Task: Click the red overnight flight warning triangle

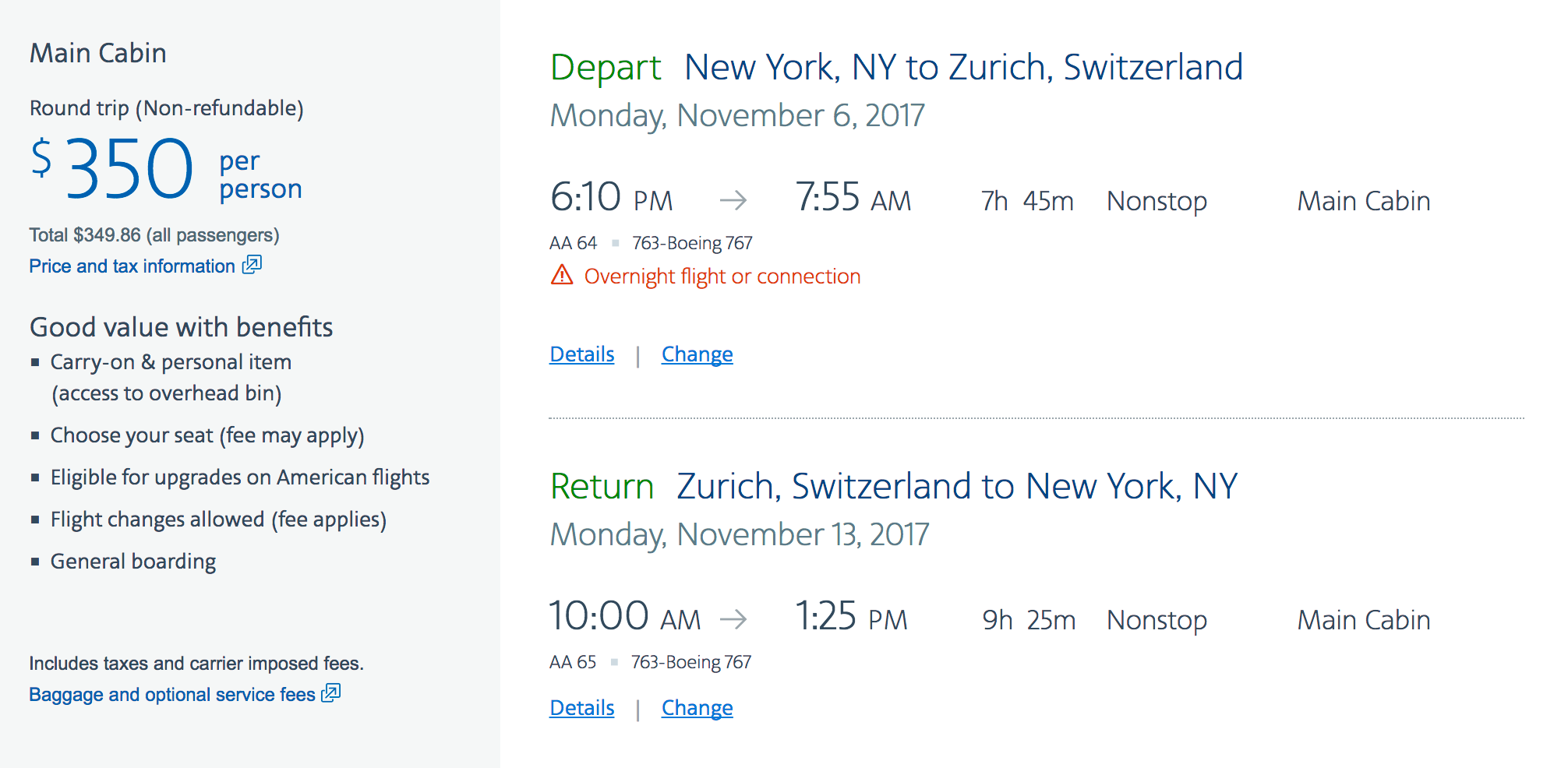Action: [x=562, y=275]
